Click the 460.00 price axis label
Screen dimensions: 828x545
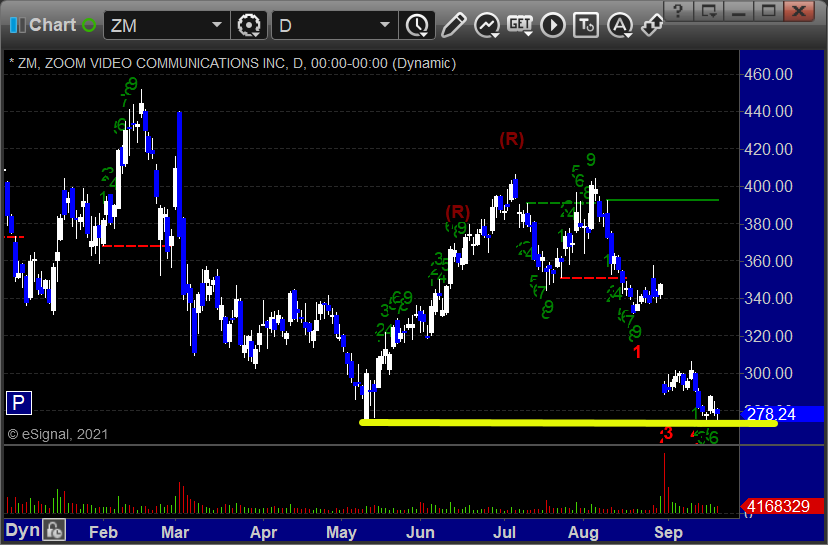click(x=768, y=74)
